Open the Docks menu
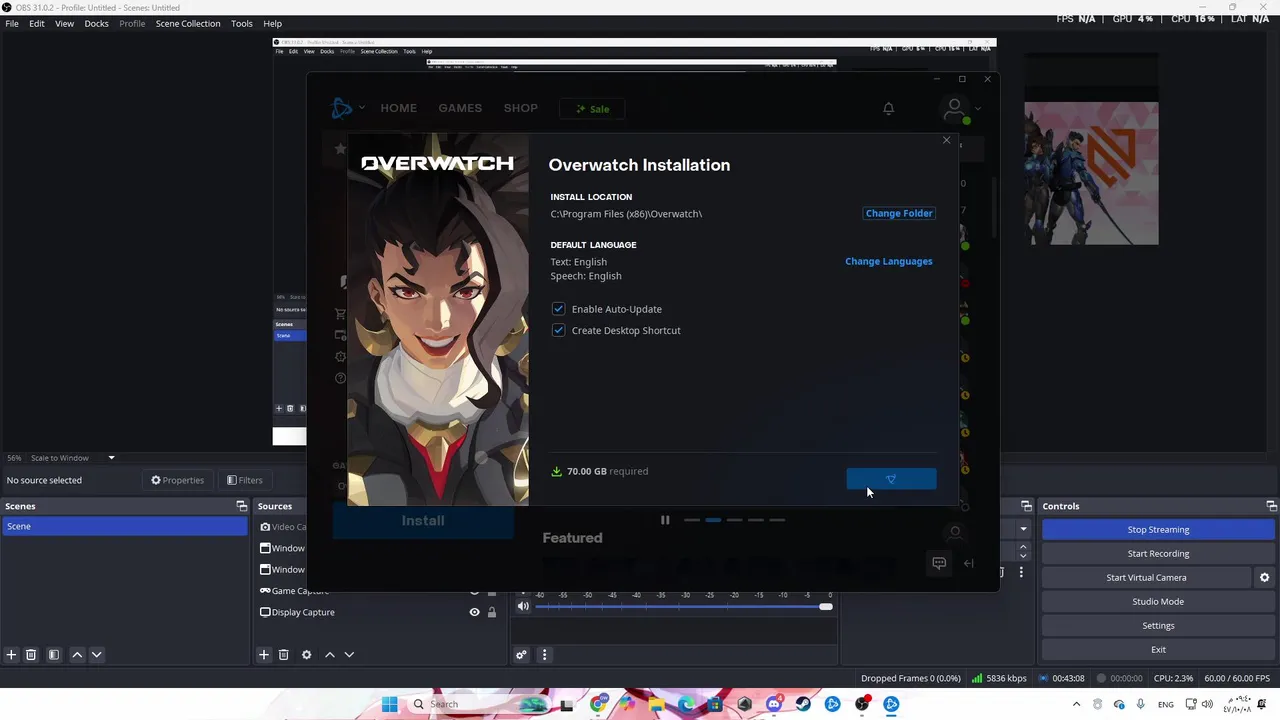Screen dimensions: 1280x720 [96, 23]
